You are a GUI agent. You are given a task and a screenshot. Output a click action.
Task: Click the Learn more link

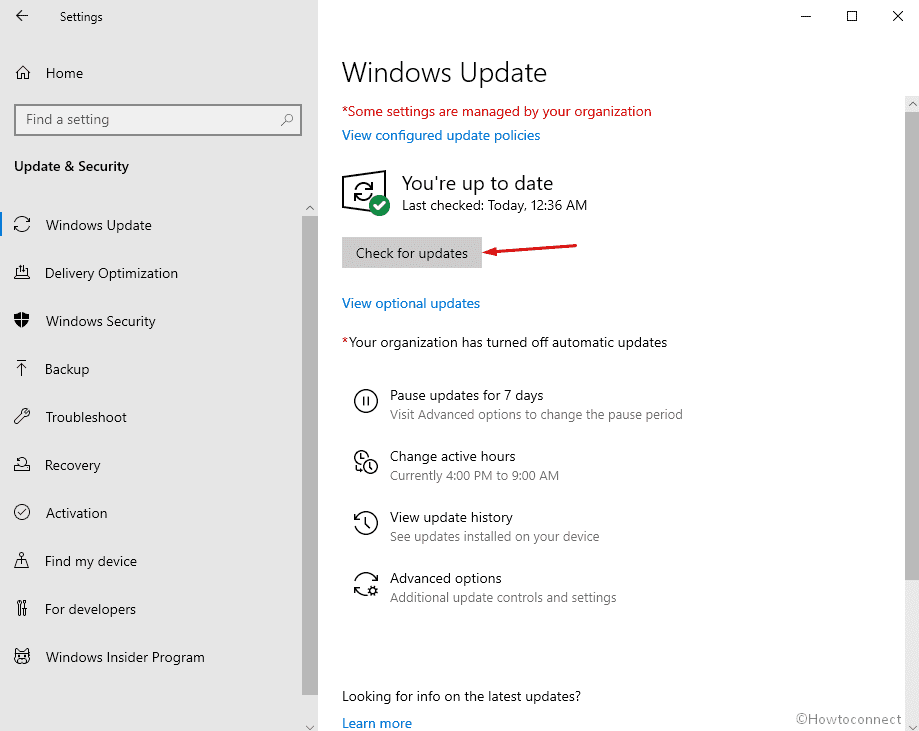point(377,723)
